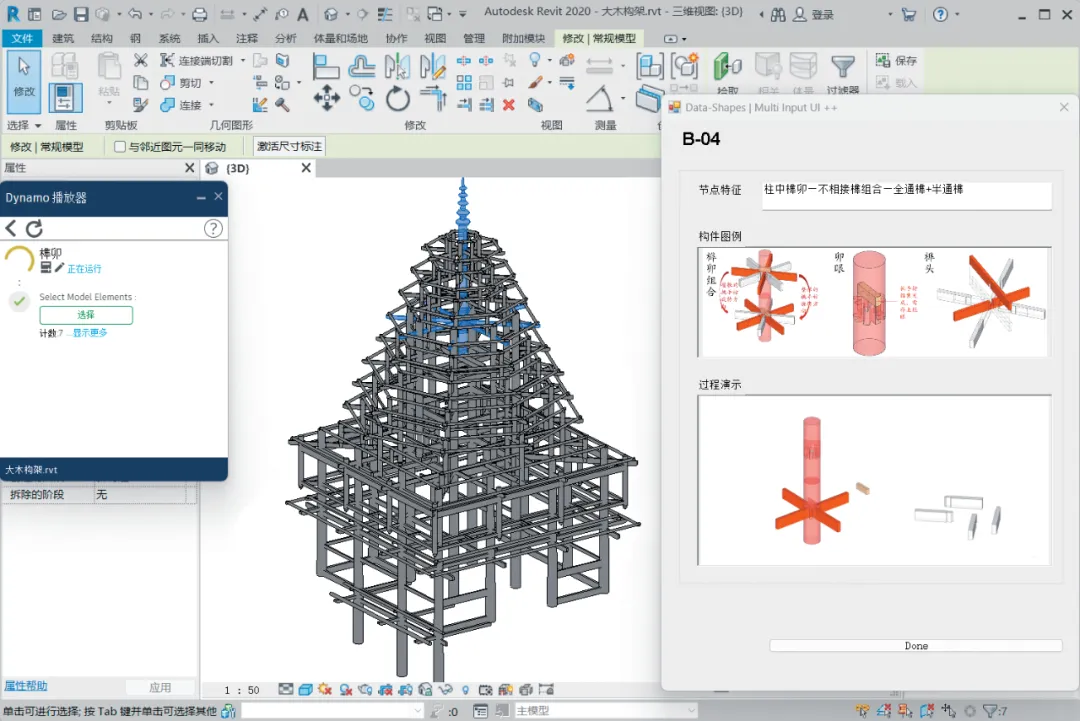
Task: Select the Copy tool in Modify panel
Action: [x=362, y=98]
